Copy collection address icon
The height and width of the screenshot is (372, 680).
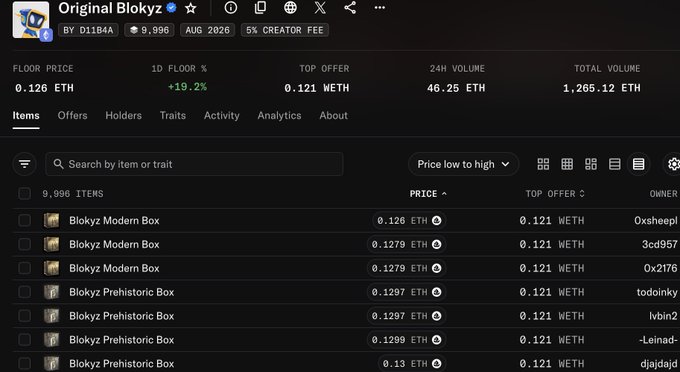(x=260, y=7)
